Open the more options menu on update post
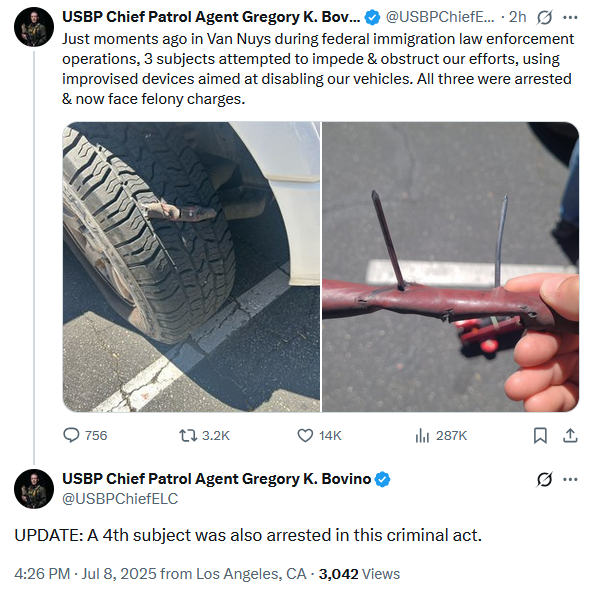 coord(570,479)
